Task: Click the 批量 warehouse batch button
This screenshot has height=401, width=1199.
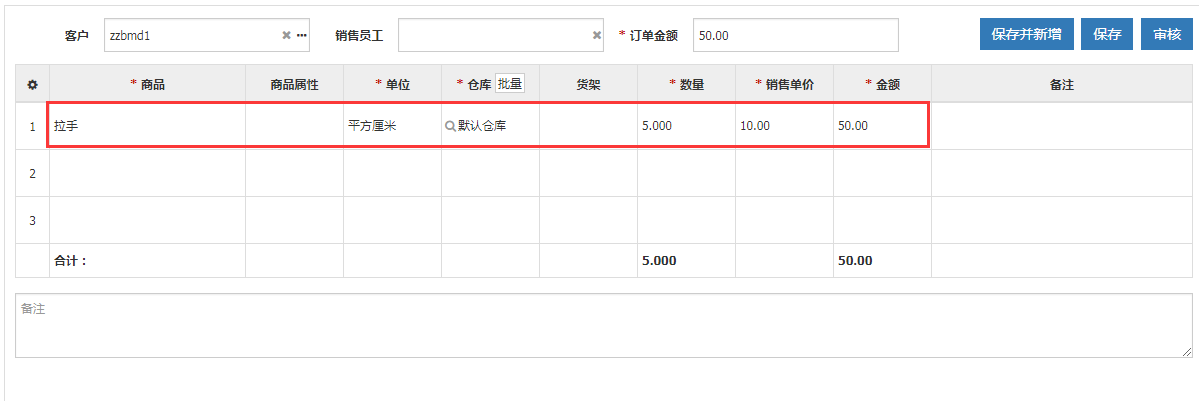Action: click(x=510, y=85)
